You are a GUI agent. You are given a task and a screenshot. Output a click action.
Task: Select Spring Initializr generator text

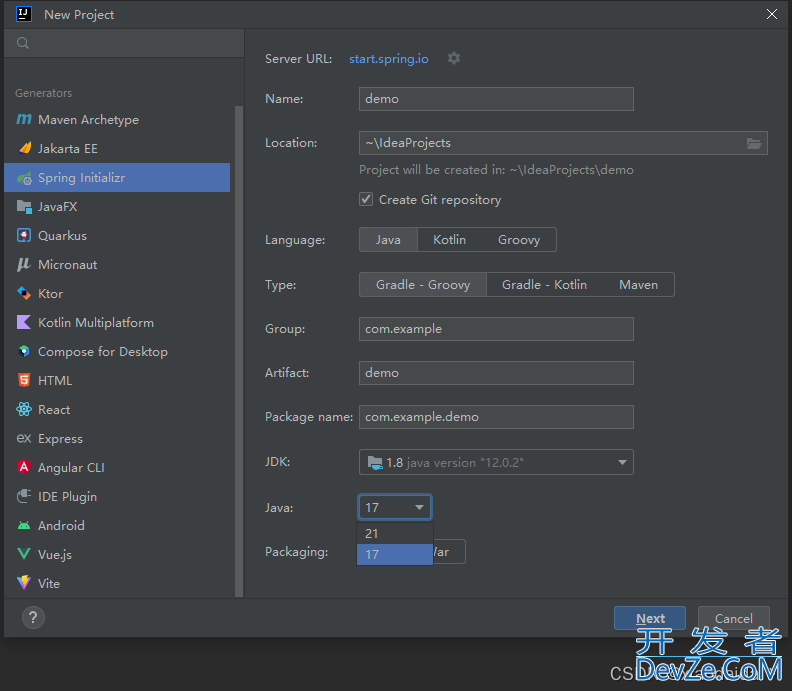click(81, 178)
